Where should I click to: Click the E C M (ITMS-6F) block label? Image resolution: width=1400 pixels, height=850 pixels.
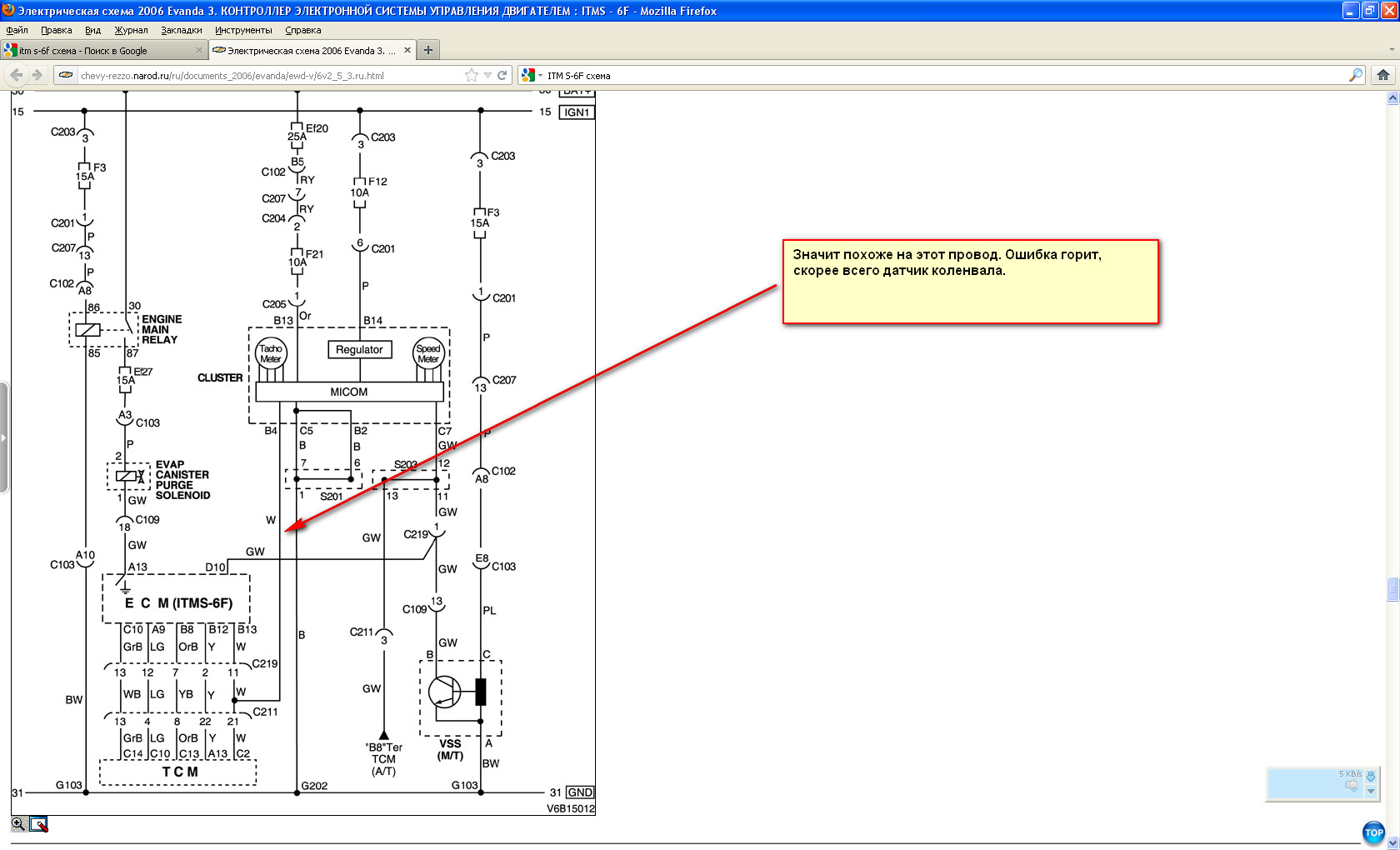click(x=178, y=603)
